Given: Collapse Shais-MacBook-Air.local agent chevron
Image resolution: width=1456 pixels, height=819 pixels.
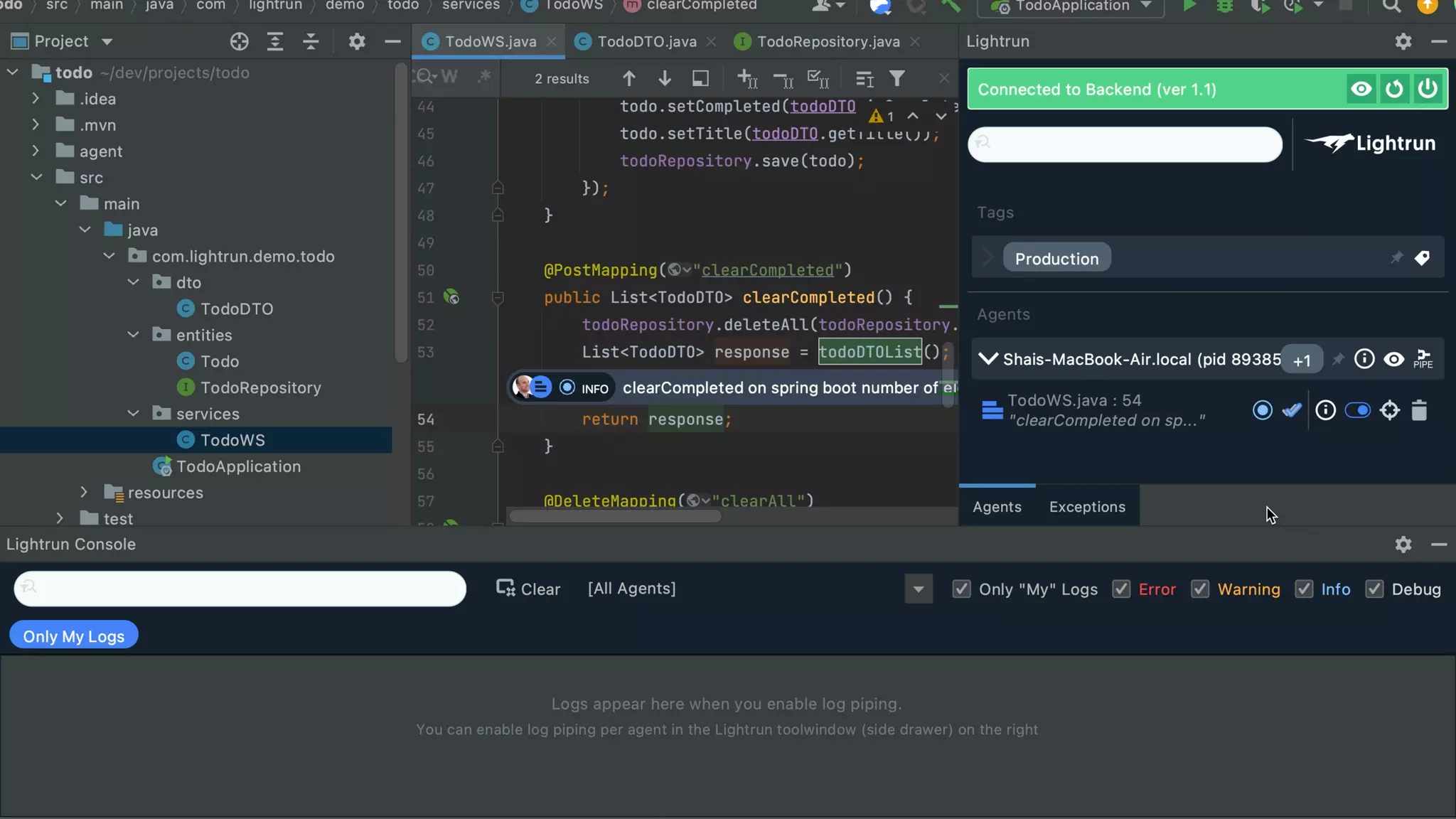Looking at the screenshot, I should 988,359.
